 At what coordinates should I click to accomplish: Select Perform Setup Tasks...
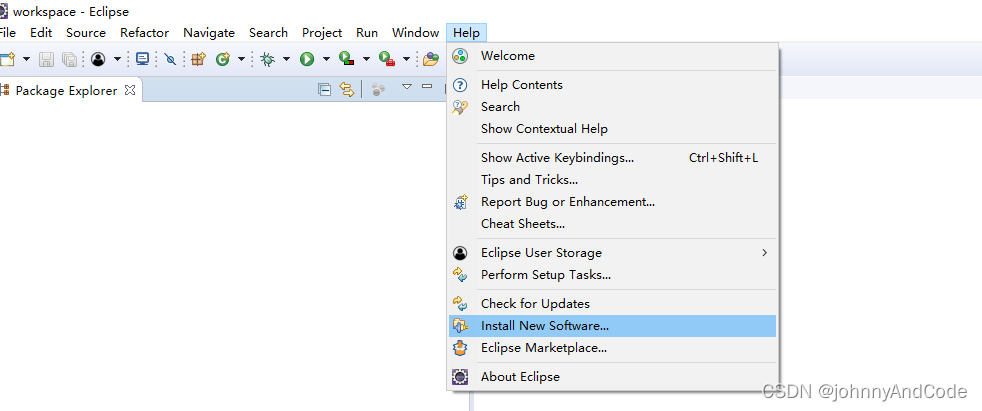tap(612, 274)
